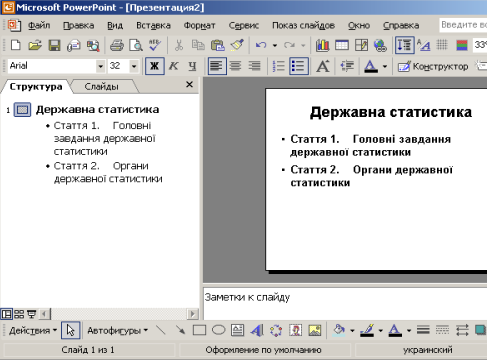Select the Line drawing tool
The width and height of the screenshot is (487, 360).
161,330
